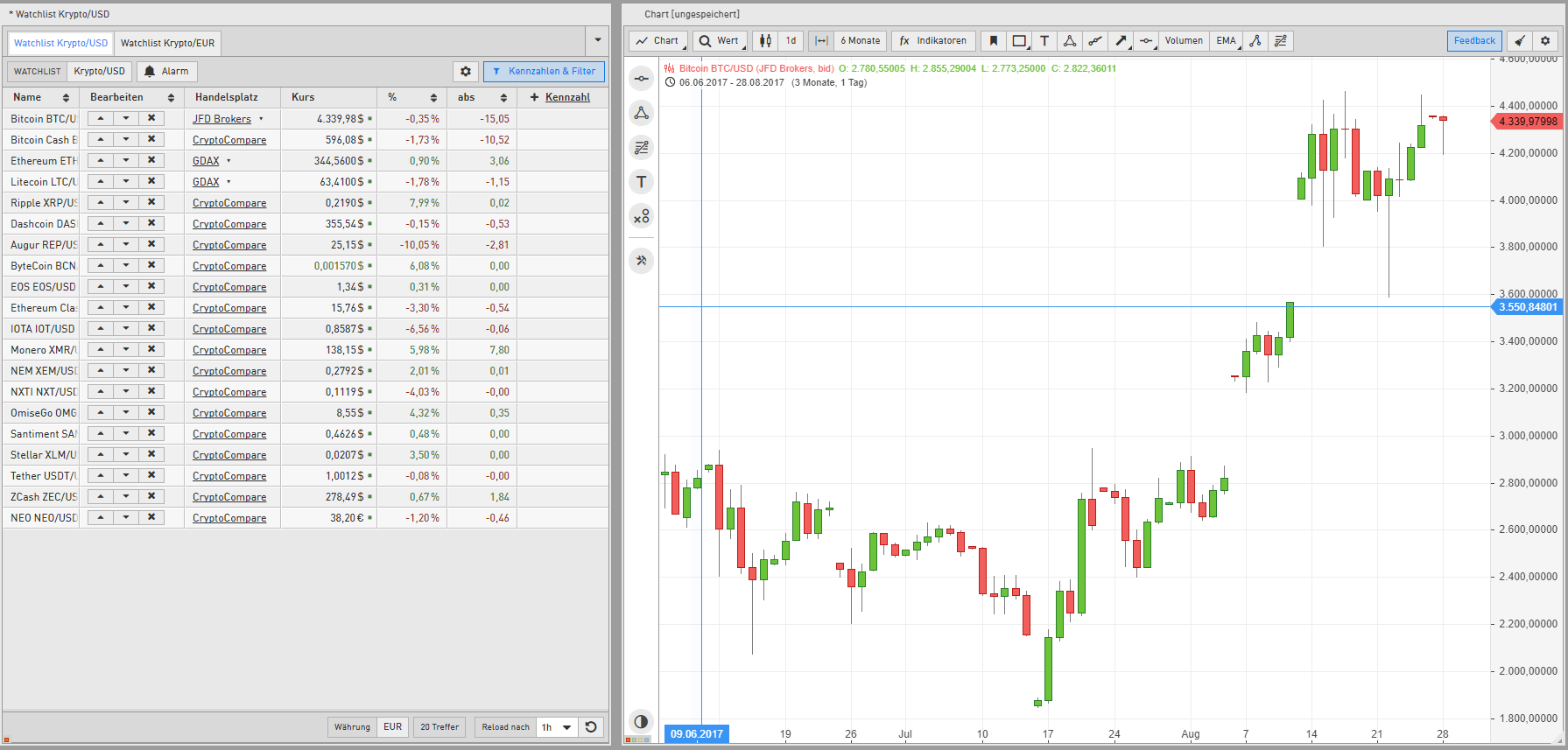
Task: Change the 1d interval setting
Action: [x=791, y=41]
